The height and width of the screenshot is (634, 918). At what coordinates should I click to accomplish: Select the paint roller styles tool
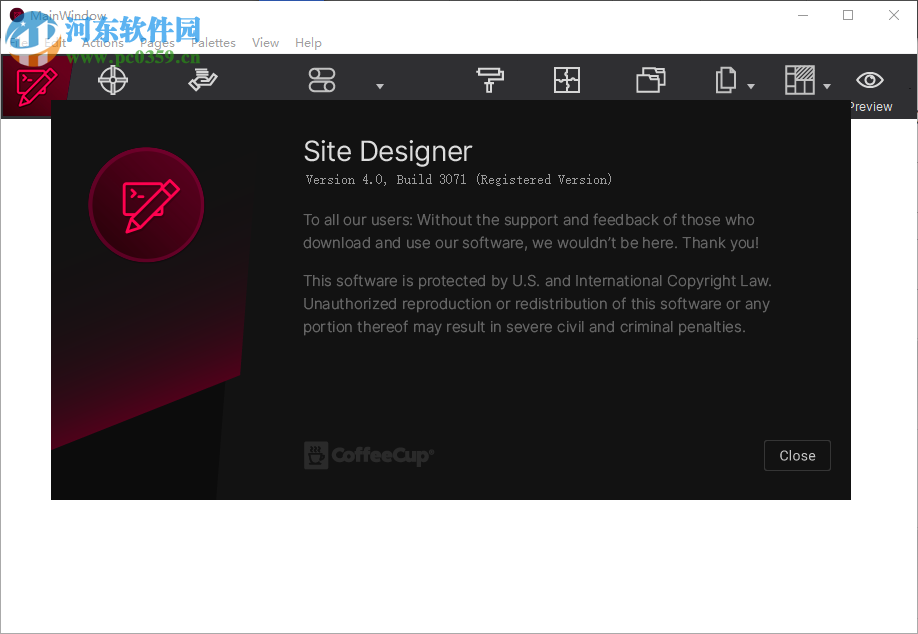pyautogui.click(x=489, y=80)
